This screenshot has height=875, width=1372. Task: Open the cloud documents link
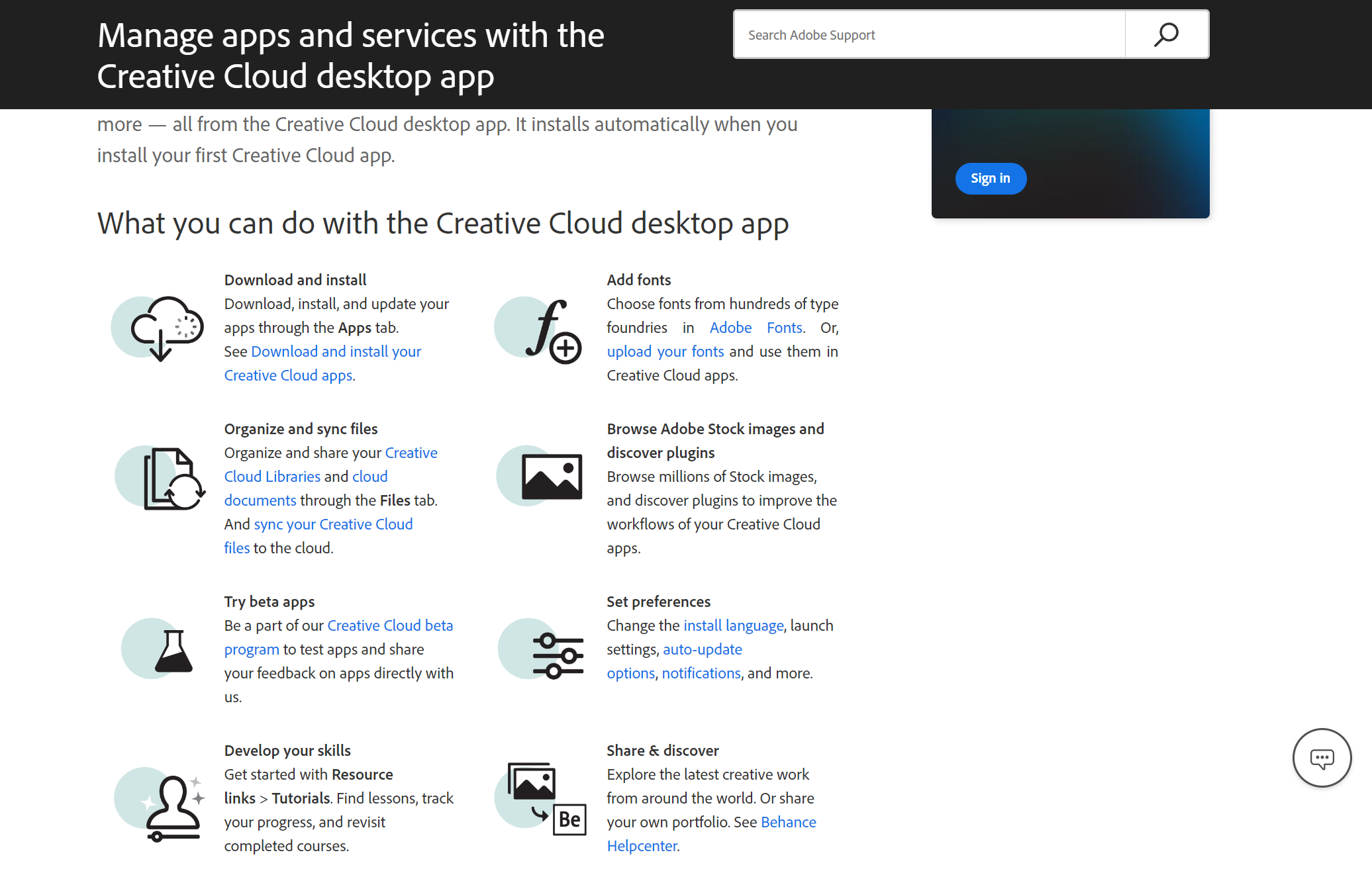tap(306, 488)
